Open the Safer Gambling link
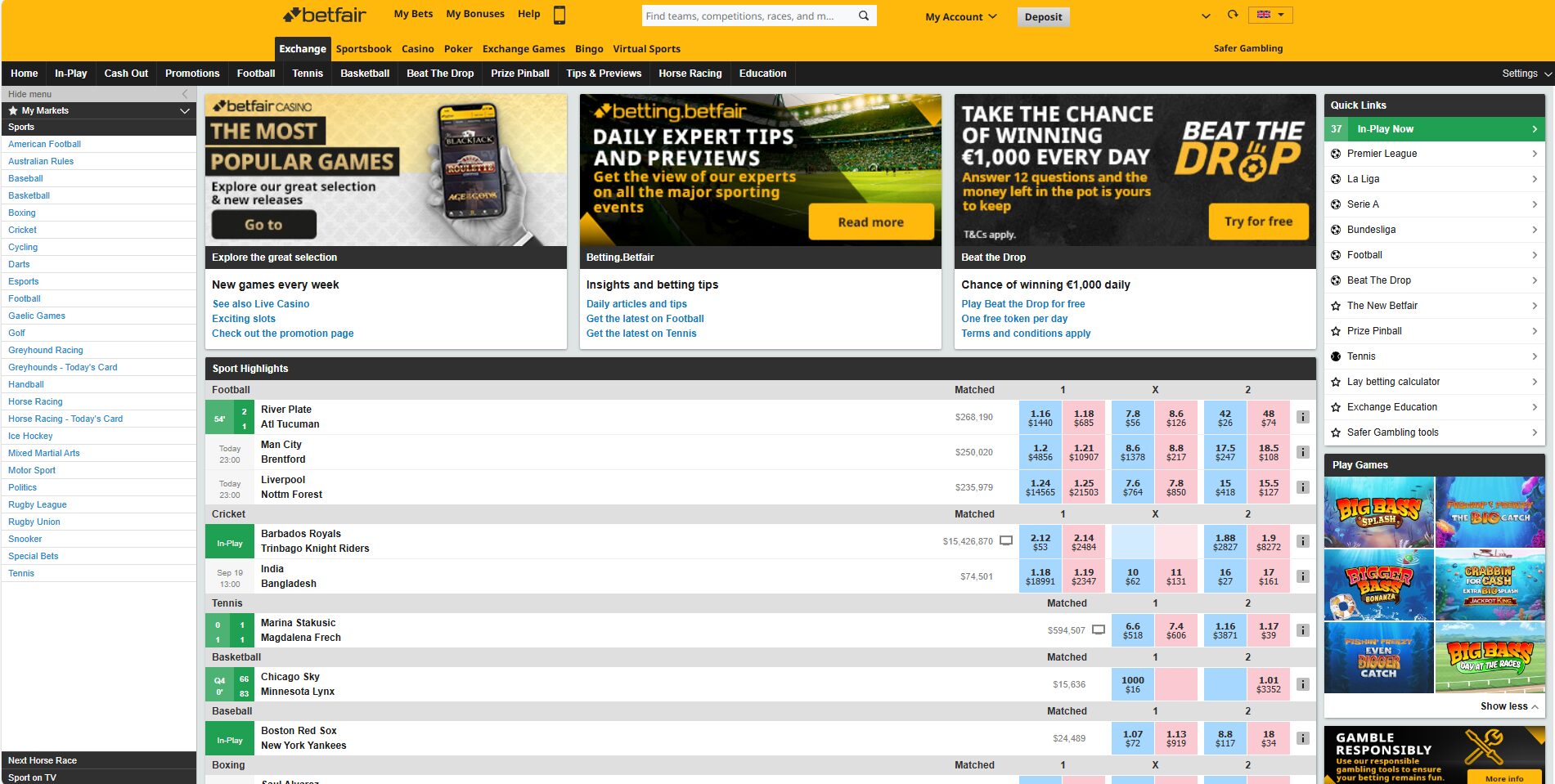Screen dimensions: 1555x784 1247,48
